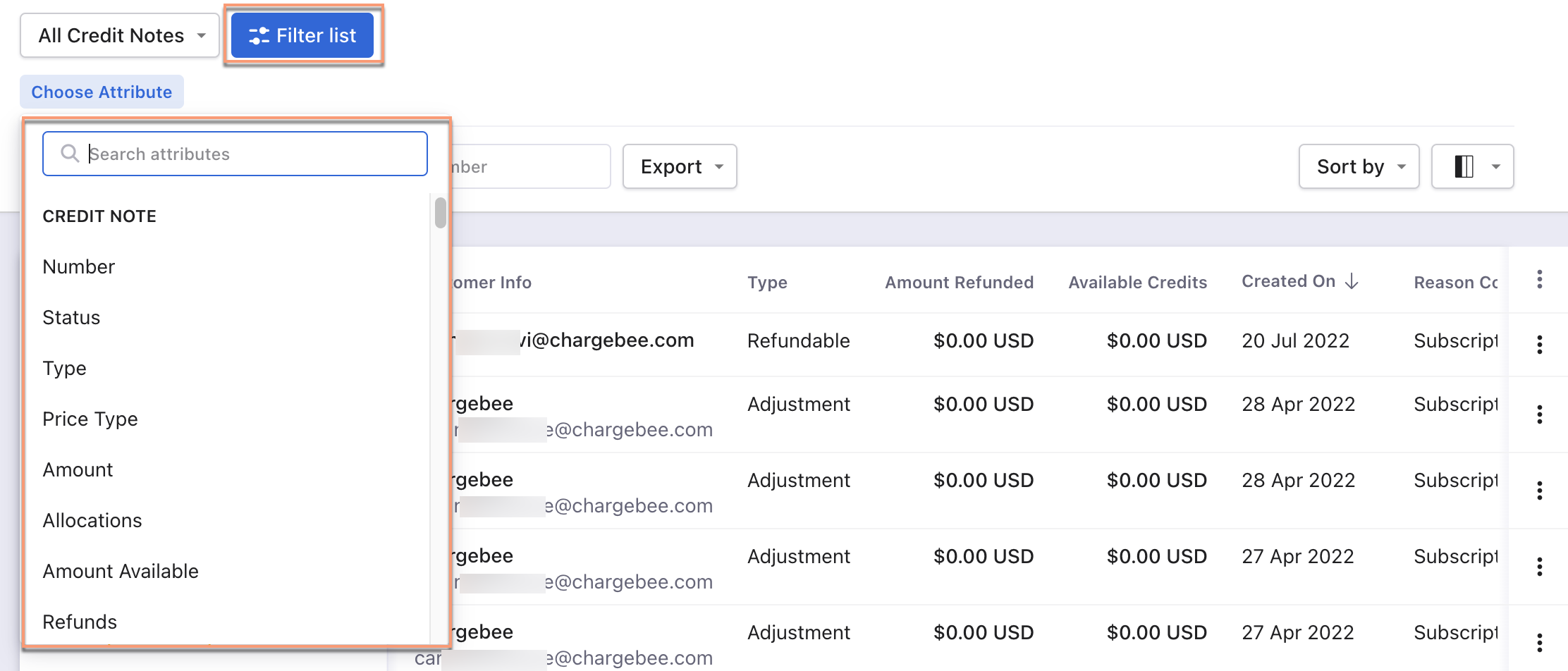Choose Refunds in the attribute list
The height and width of the screenshot is (671, 1568).
tap(80, 622)
